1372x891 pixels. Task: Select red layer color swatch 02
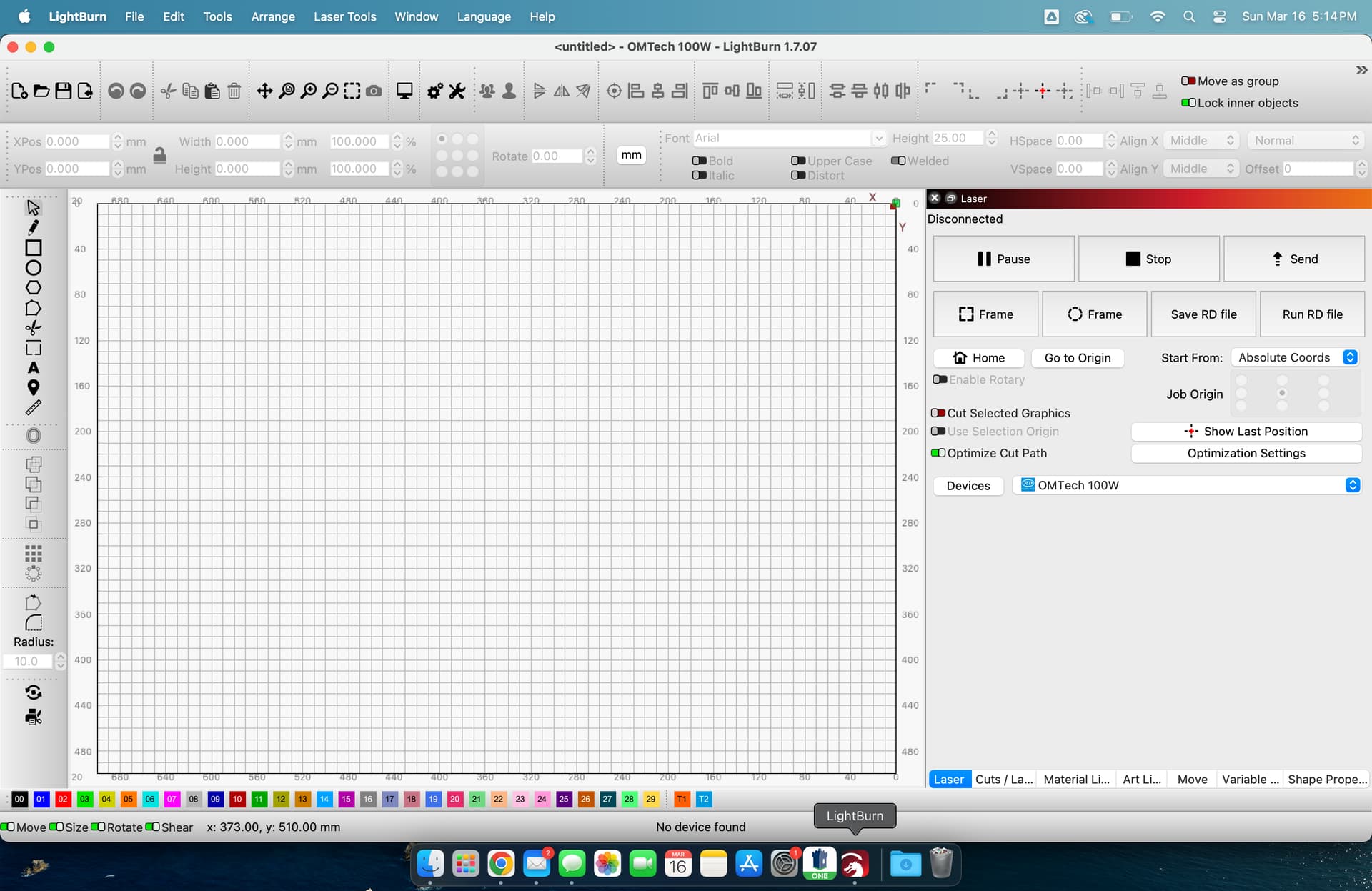pyautogui.click(x=63, y=799)
